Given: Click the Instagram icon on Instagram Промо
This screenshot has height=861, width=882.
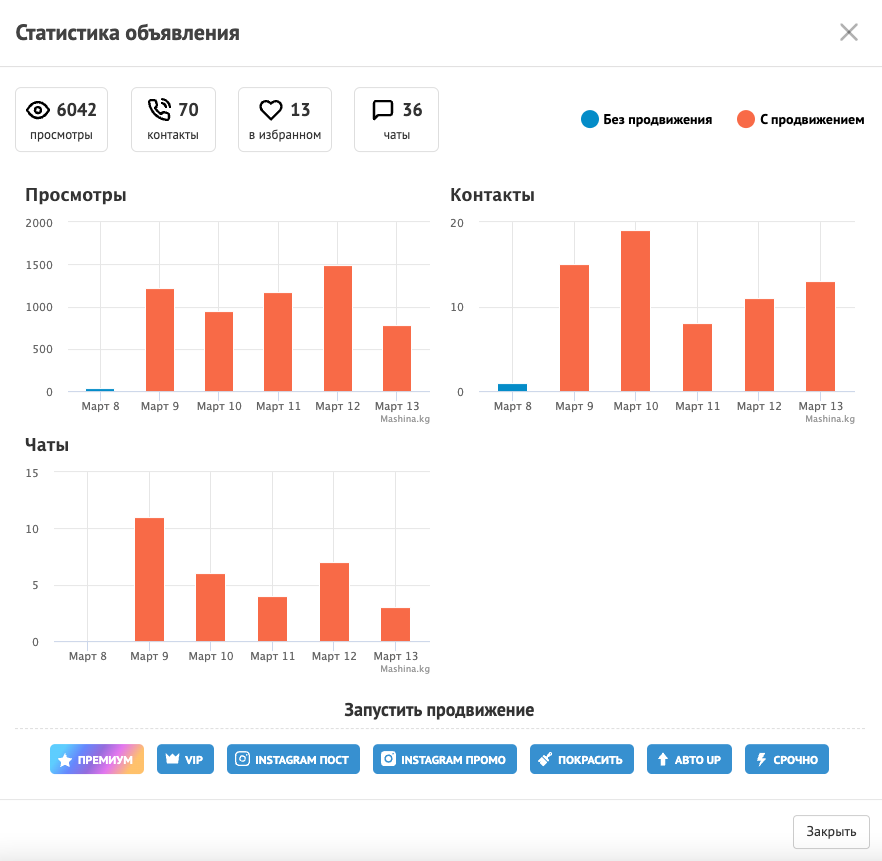Looking at the screenshot, I should click(x=388, y=759).
